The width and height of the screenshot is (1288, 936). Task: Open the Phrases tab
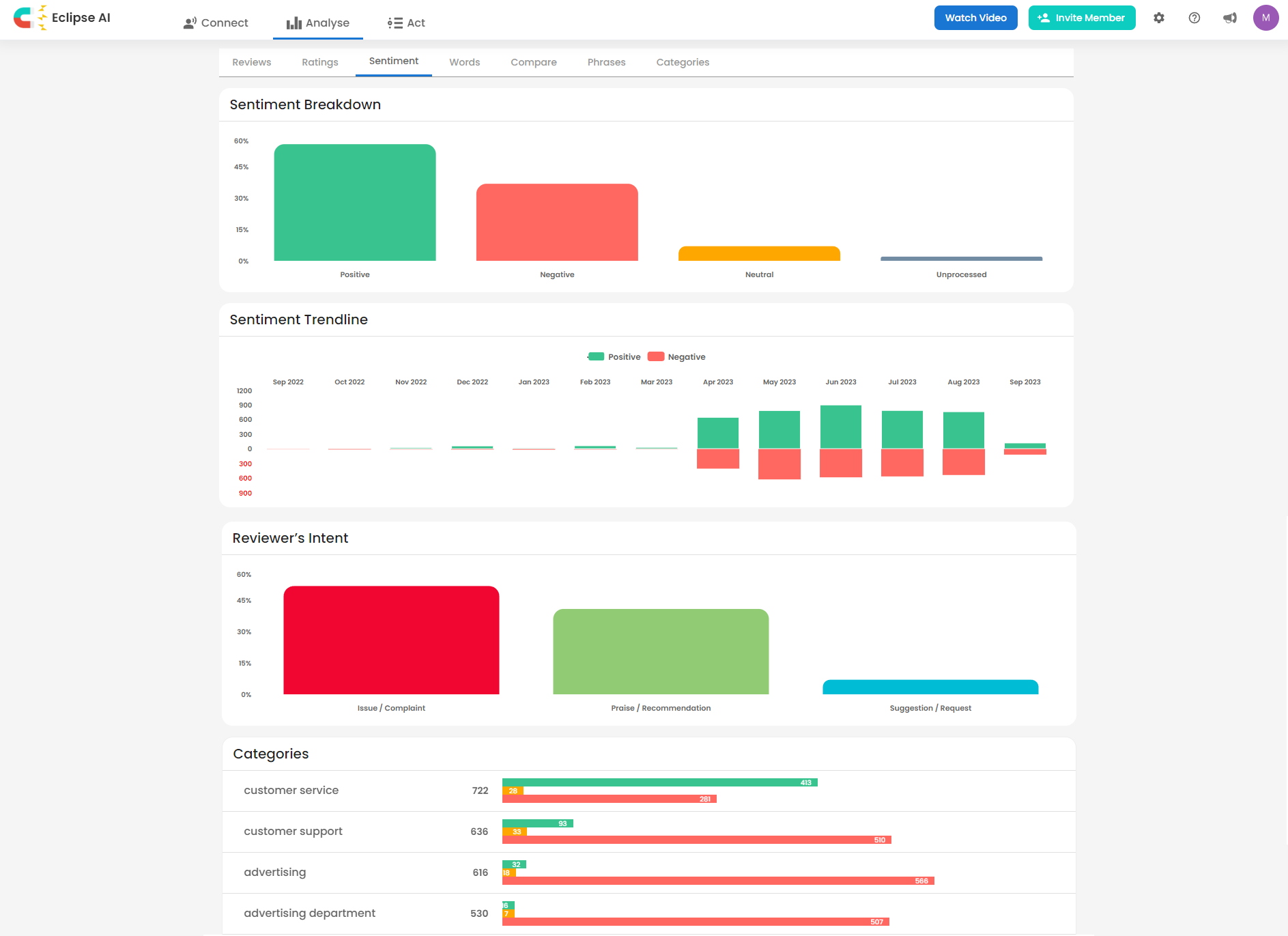tap(606, 62)
